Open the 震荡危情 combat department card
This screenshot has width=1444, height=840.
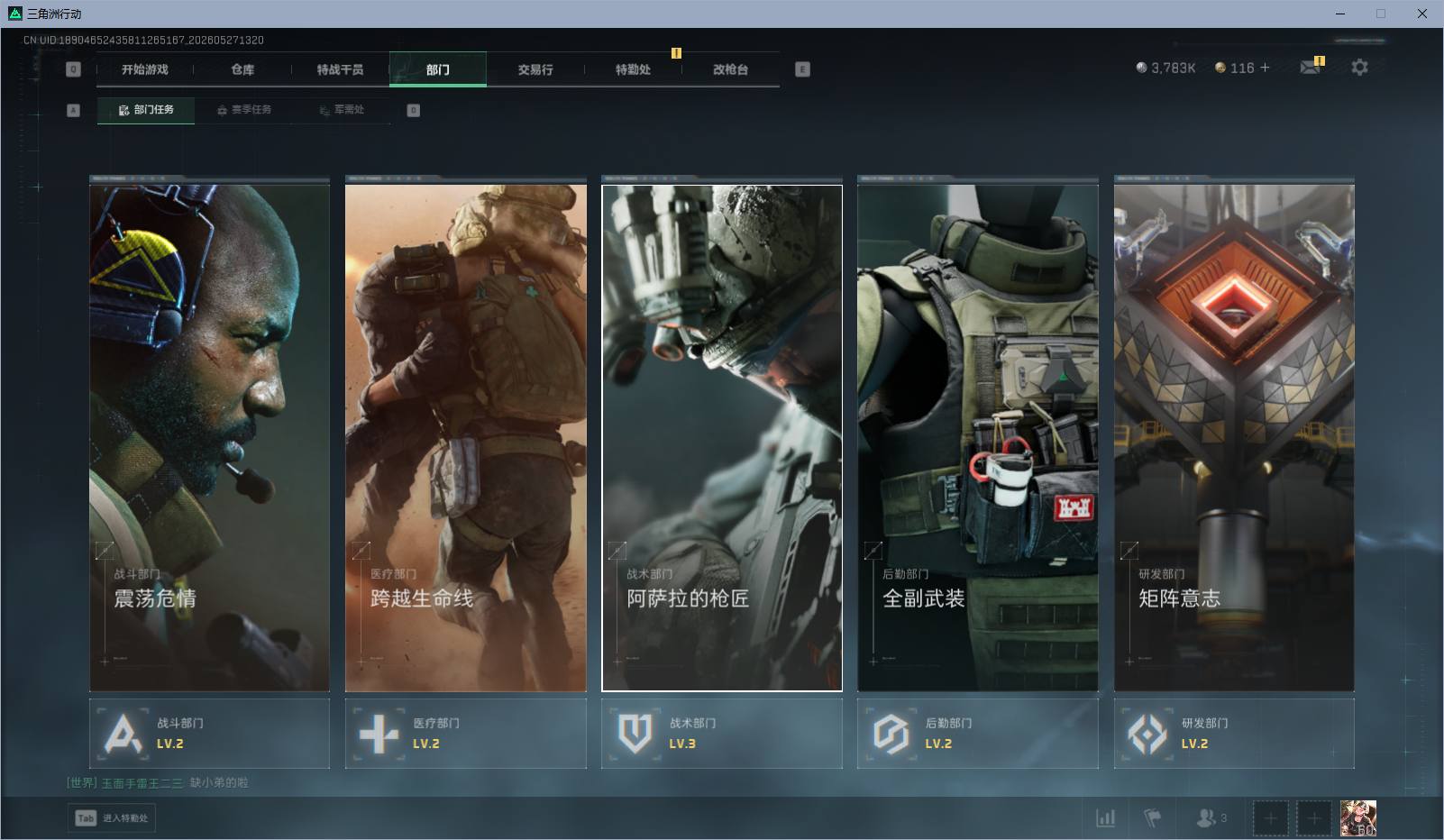(x=209, y=438)
